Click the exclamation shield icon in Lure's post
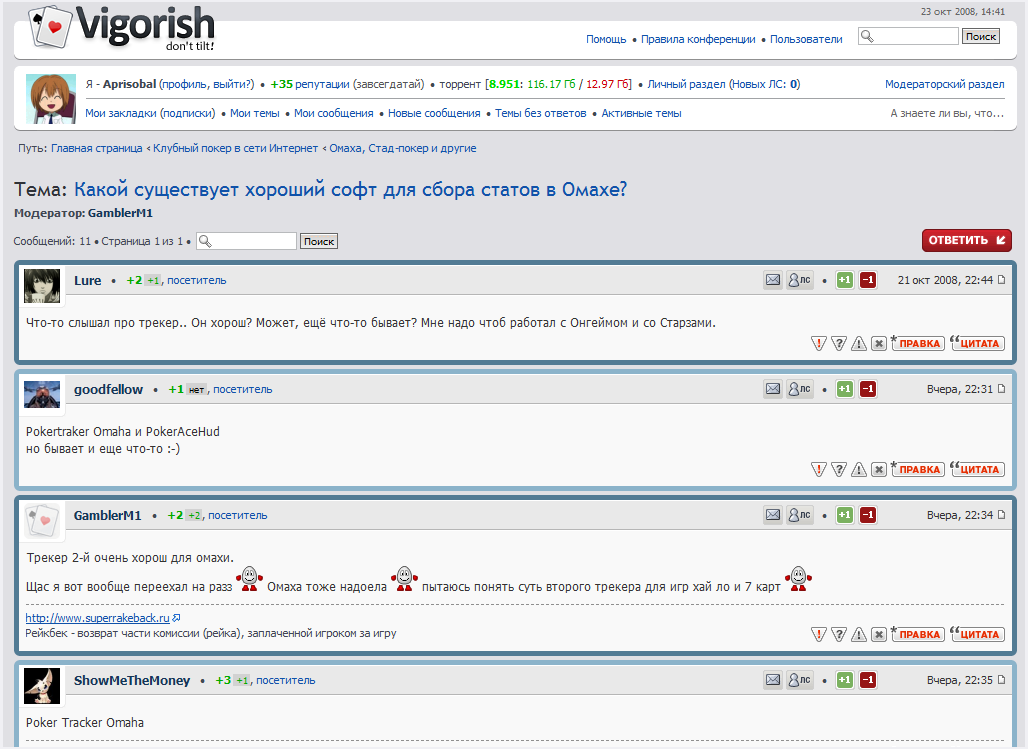The image size is (1028, 749). [x=818, y=343]
